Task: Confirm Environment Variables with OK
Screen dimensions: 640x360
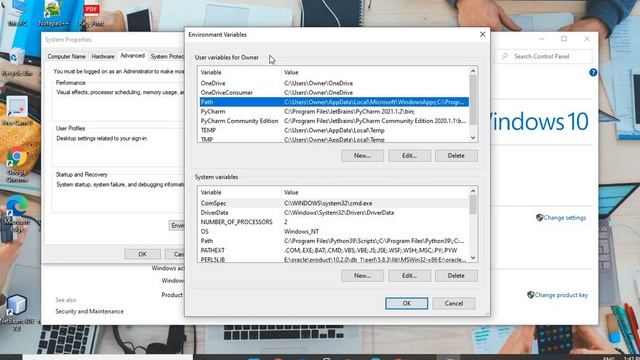Action: tap(407, 303)
